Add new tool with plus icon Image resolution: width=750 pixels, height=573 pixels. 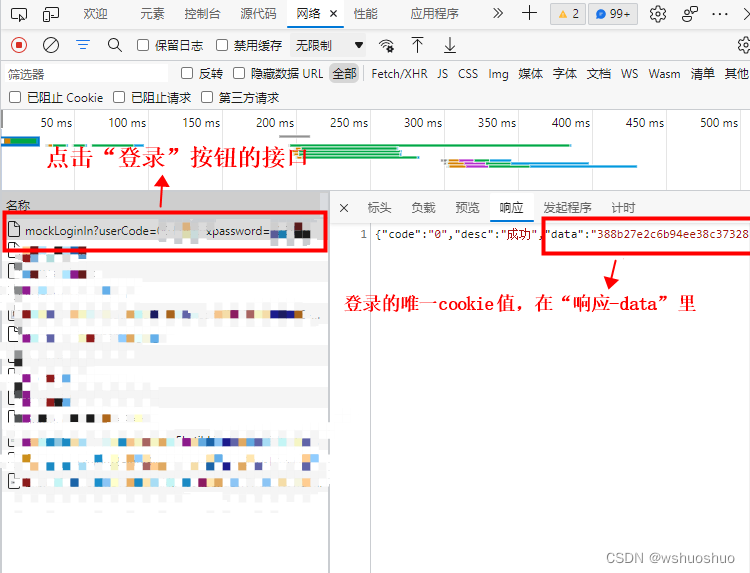[529, 13]
